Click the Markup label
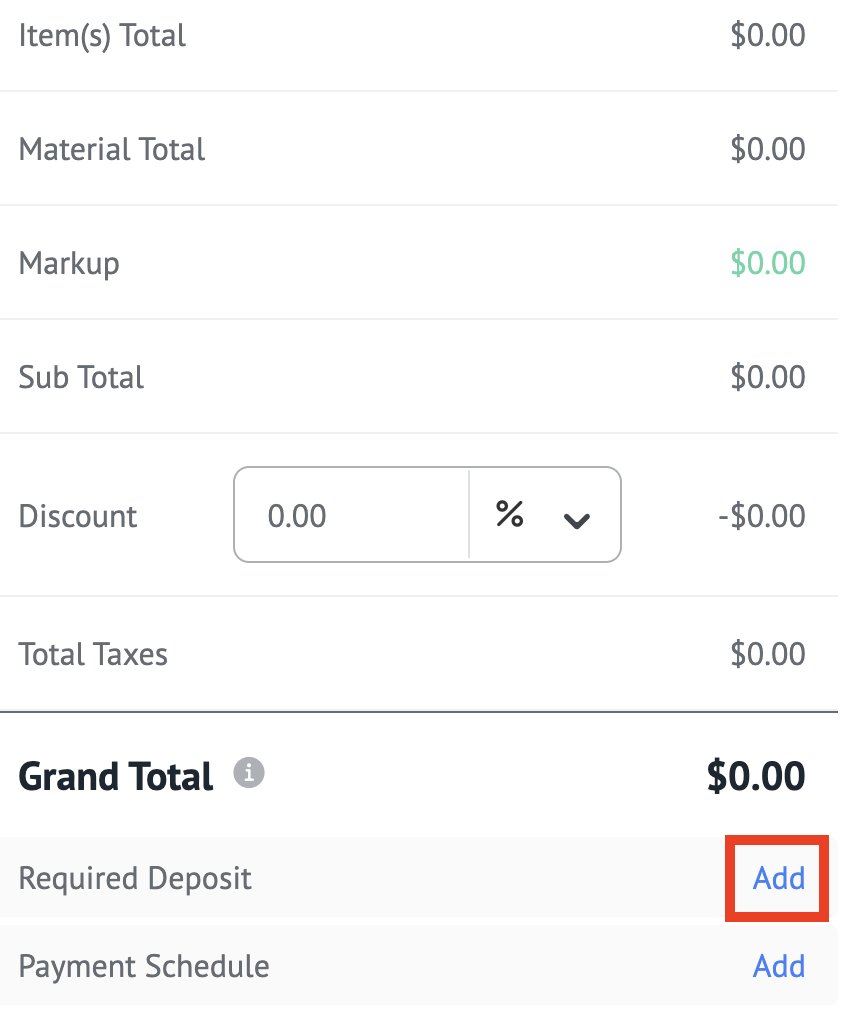 pos(69,264)
